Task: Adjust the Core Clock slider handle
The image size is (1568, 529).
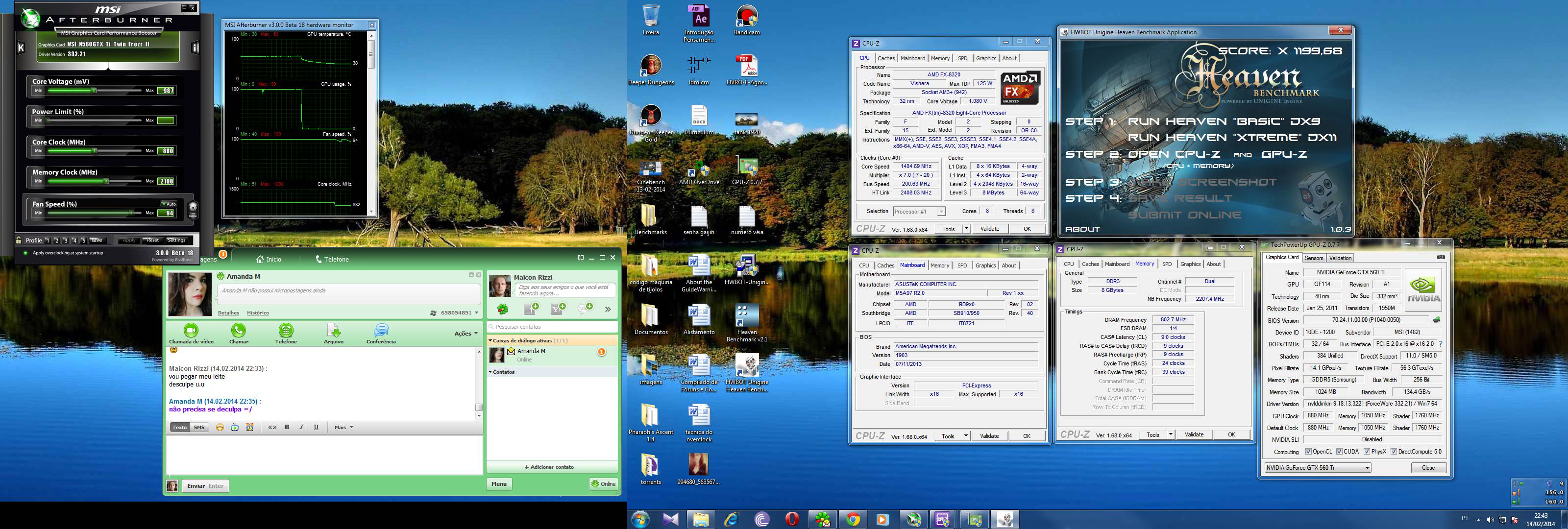Action: (94, 150)
